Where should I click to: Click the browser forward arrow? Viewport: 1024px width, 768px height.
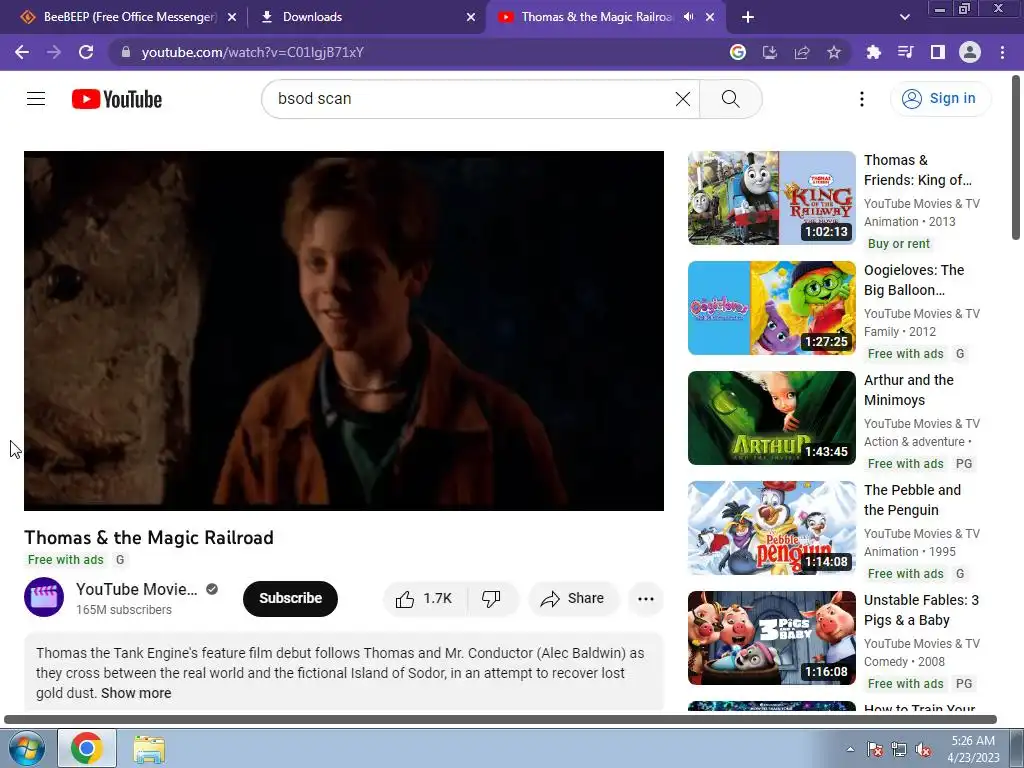click(54, 52)
